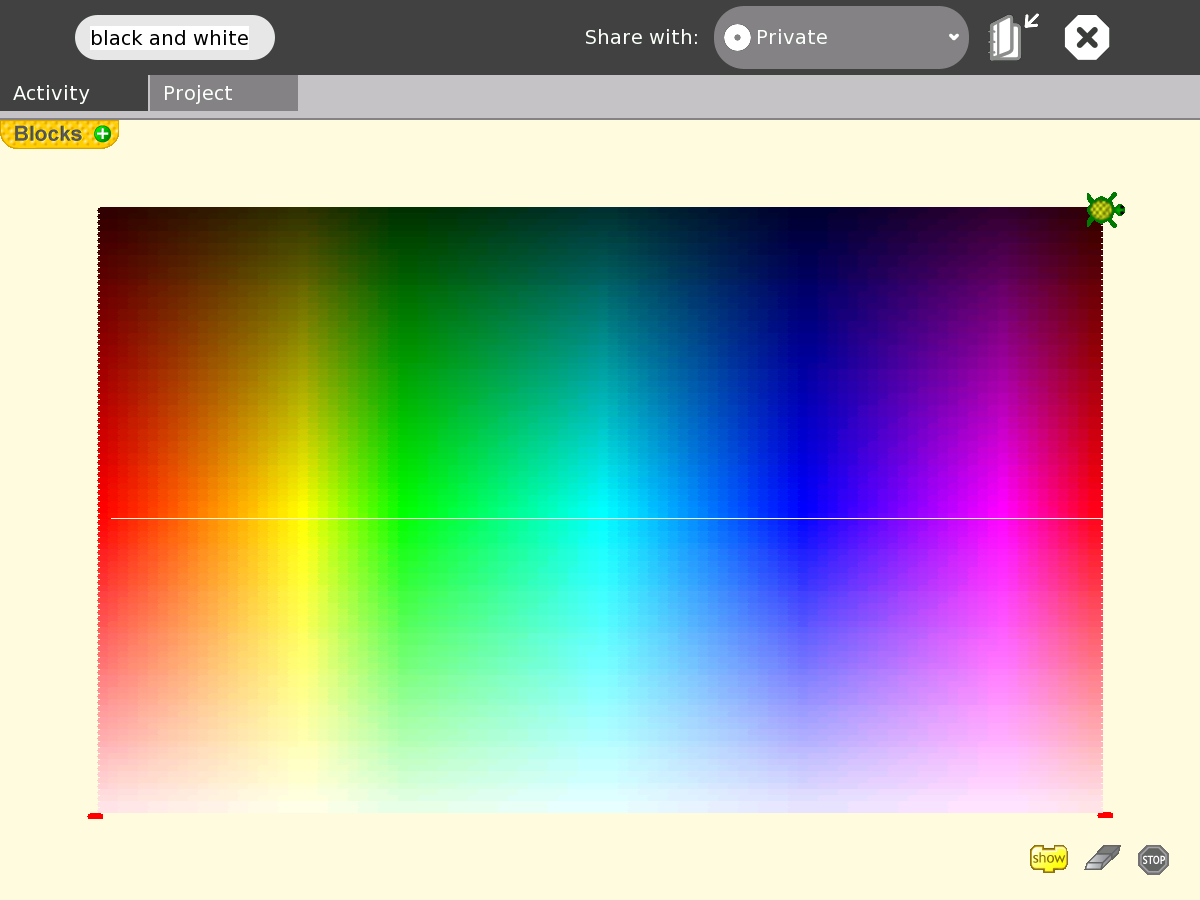Screen dimensions: 1200x900
Task: Toggle blocks with the yellow show button
Action: click(x=1048, y=858)
